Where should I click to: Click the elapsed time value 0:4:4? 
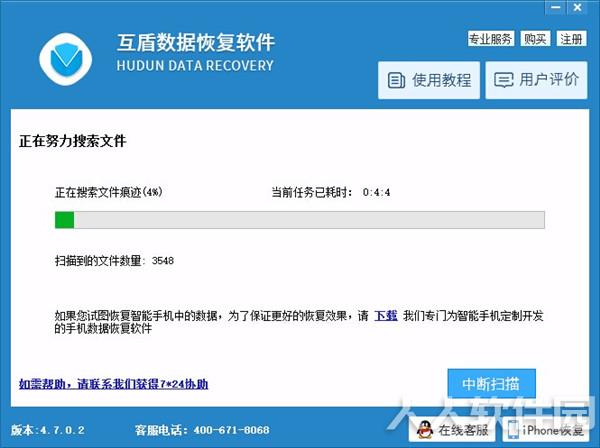pos(377,192)
